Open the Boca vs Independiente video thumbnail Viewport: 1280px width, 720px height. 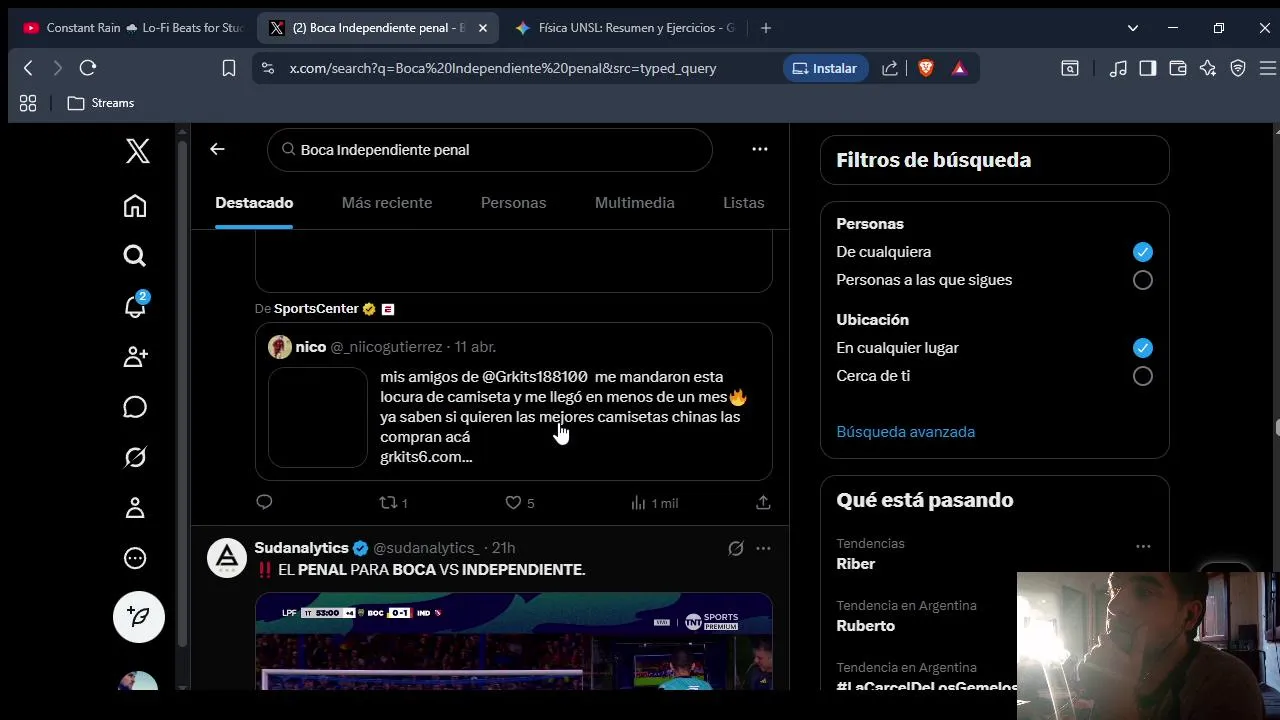pyautogui.click(x=514, y=641)
